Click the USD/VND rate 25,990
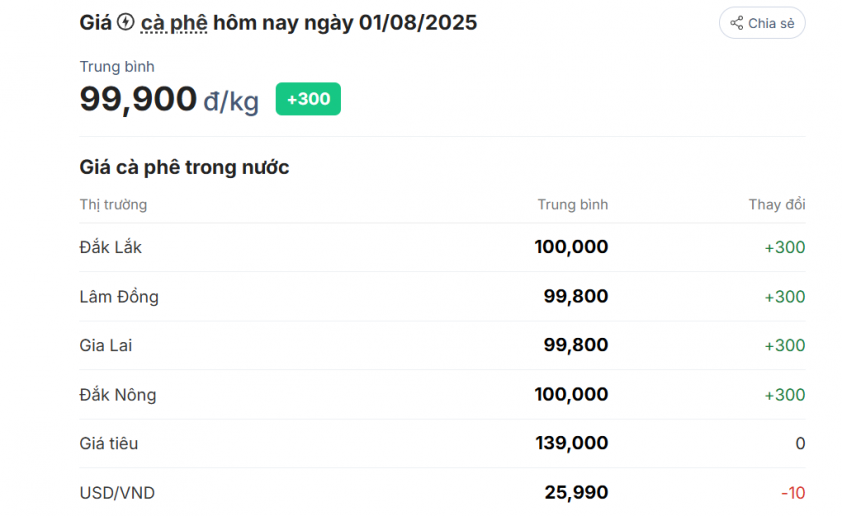 pyautogui.click(x=576, y=493)
